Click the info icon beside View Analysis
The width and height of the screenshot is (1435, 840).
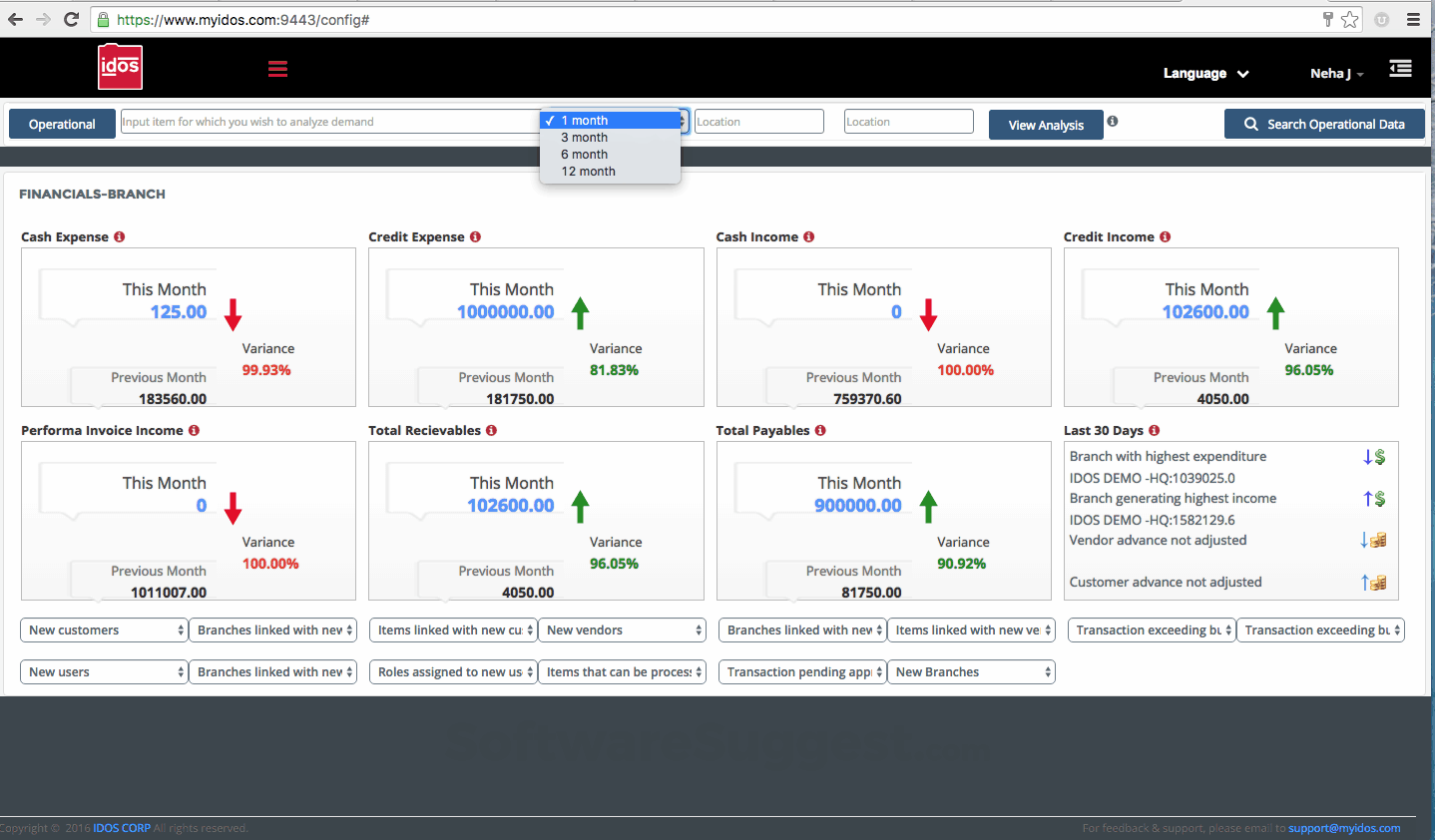[1112, 120]
